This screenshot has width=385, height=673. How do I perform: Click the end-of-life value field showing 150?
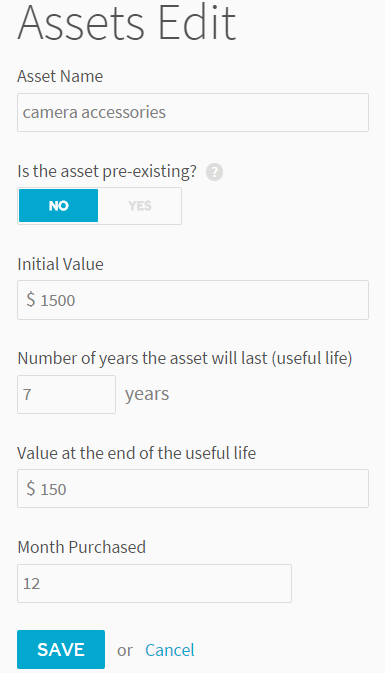coord(193,488)
